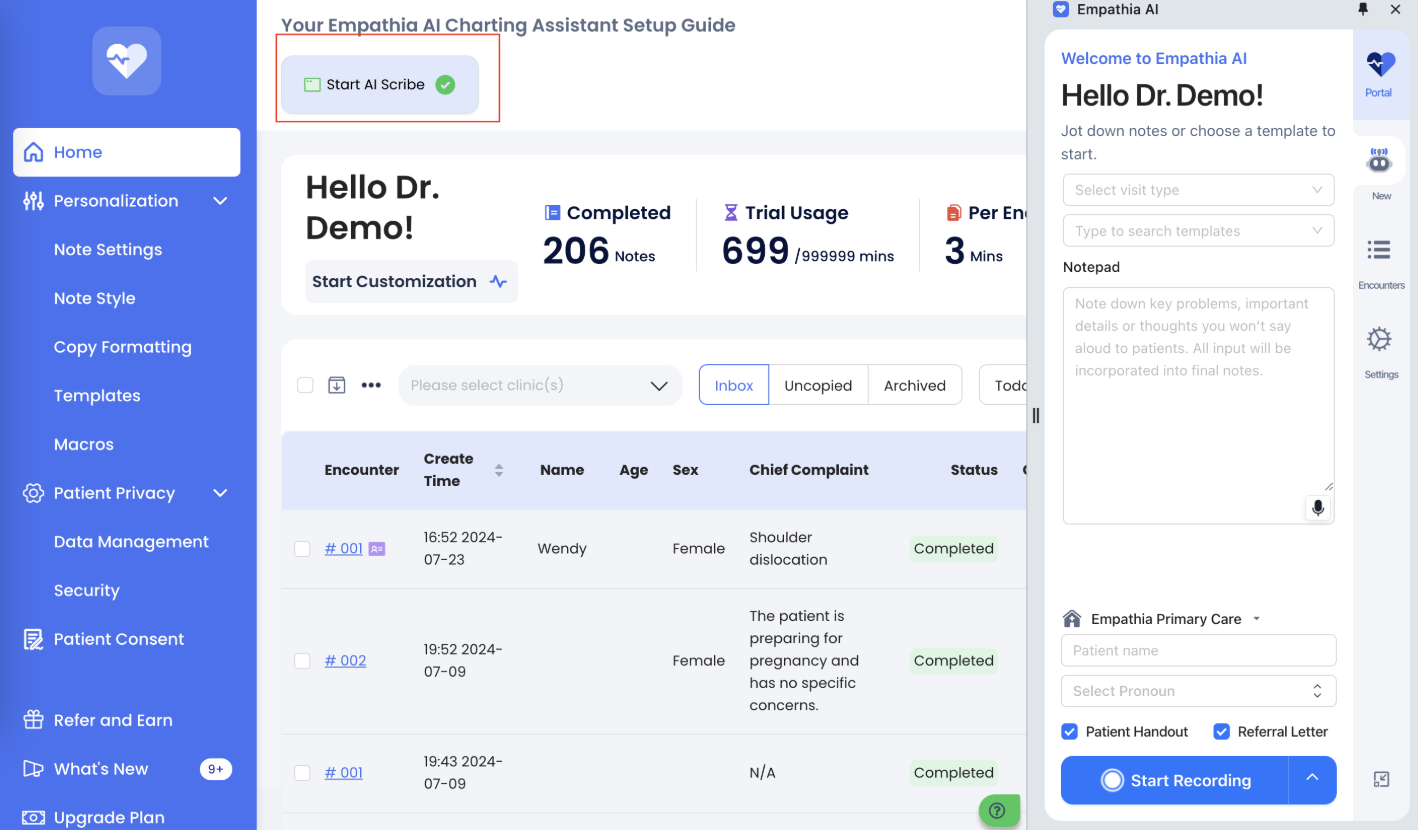1418x830 pixels.
Task: Click the ID card icon beside encounter # 001
Action: click(x=377, y=549)
